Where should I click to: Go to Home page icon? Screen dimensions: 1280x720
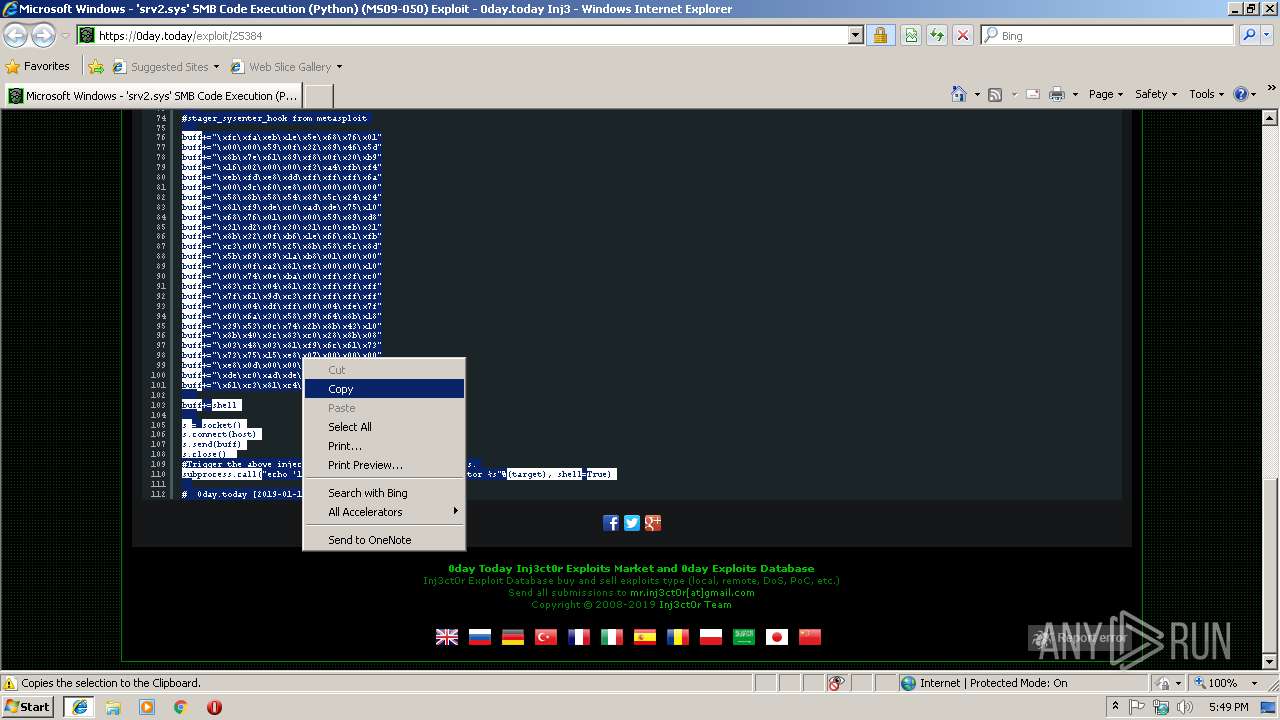tap(959, 94)
